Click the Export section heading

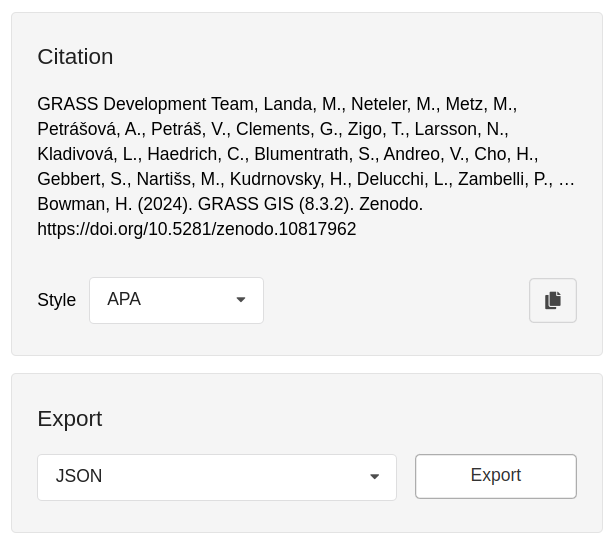[x=70, y=419]
